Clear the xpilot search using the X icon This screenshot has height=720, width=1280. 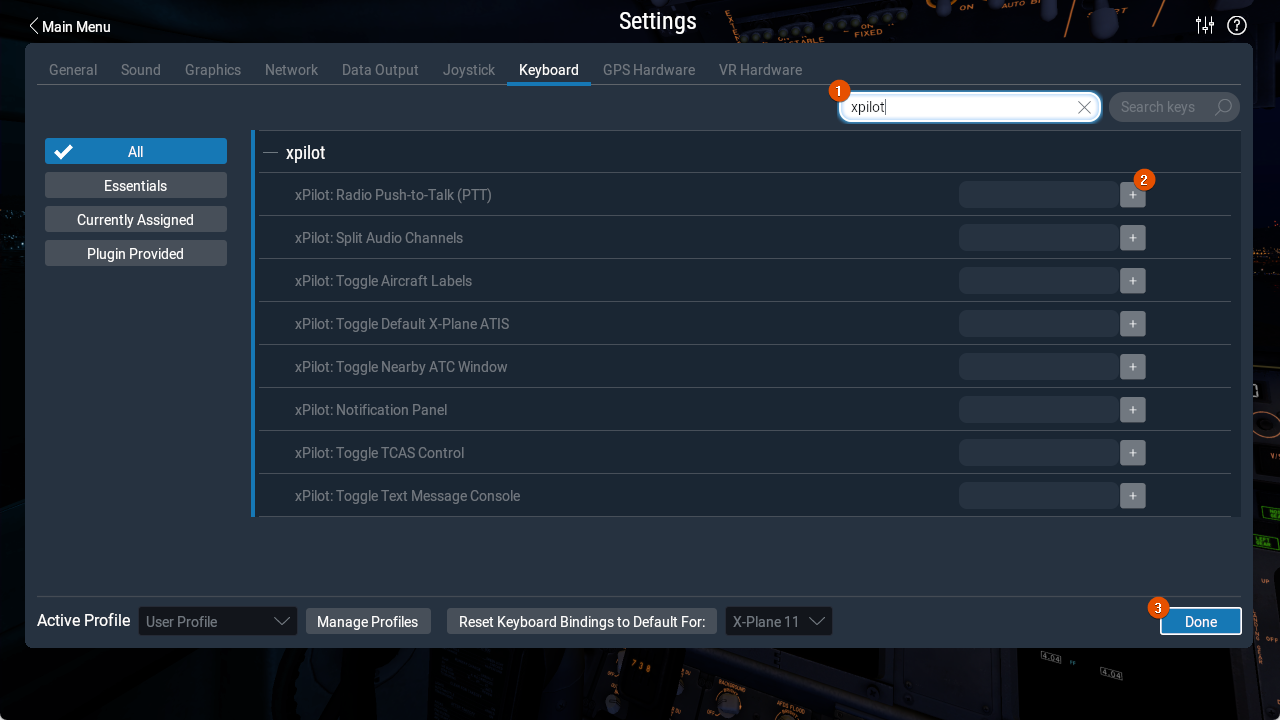click(x=1084, y=107)
